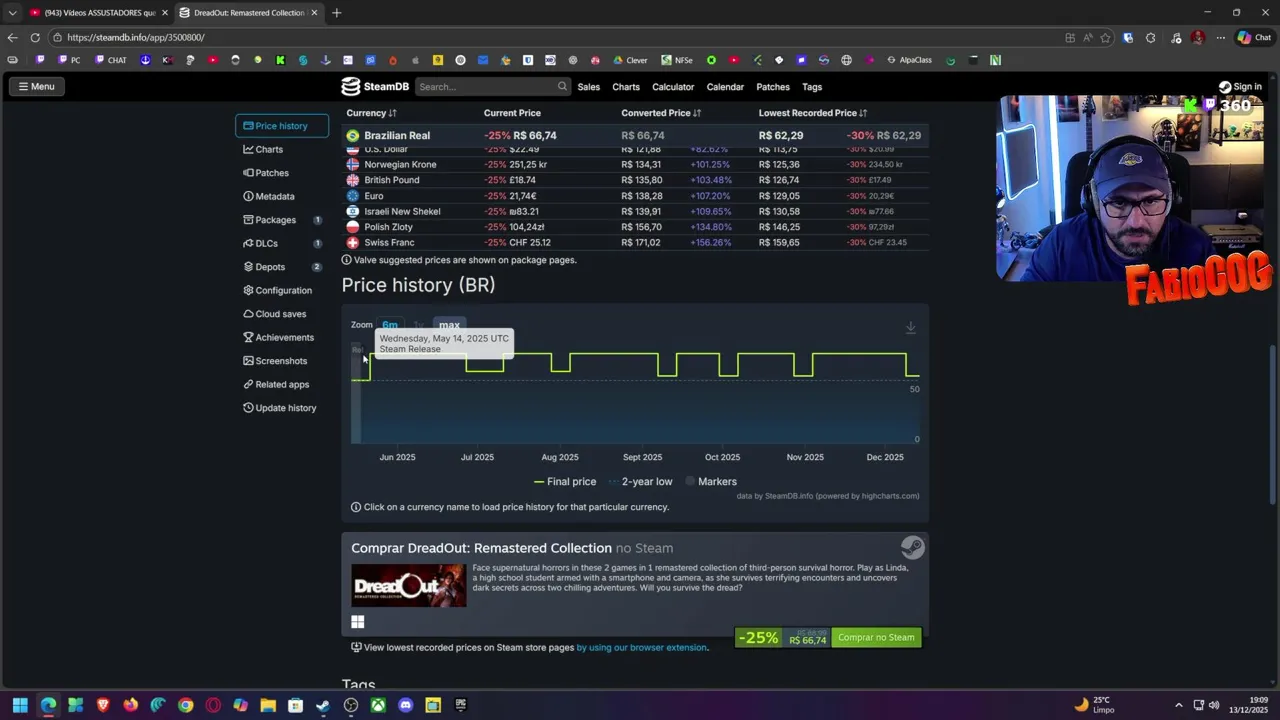This screenshot has height=720, width=1280.
Task: Load Norwegian Krone price history
Action: pyautogui.click(x=400, y=164)
